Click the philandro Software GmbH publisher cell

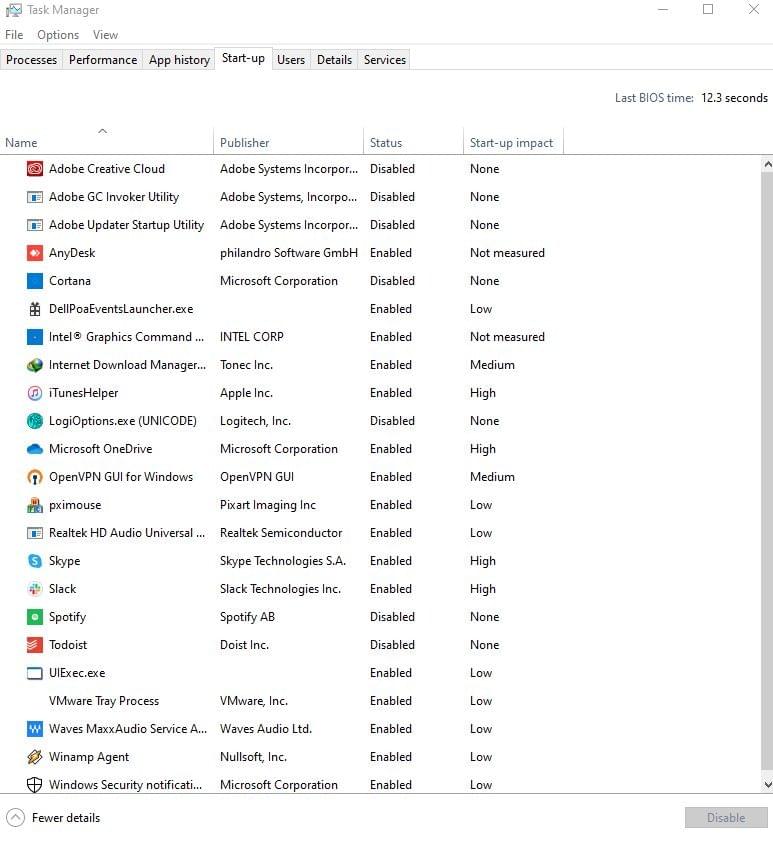point(289,253)
